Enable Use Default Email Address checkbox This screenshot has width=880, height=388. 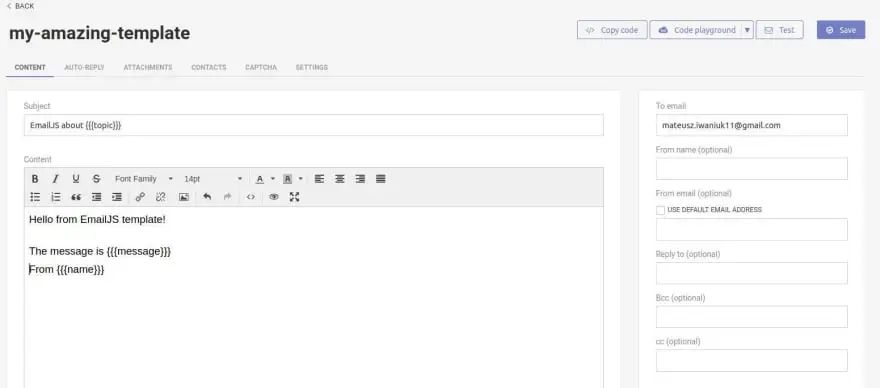(x=660, y=210)
